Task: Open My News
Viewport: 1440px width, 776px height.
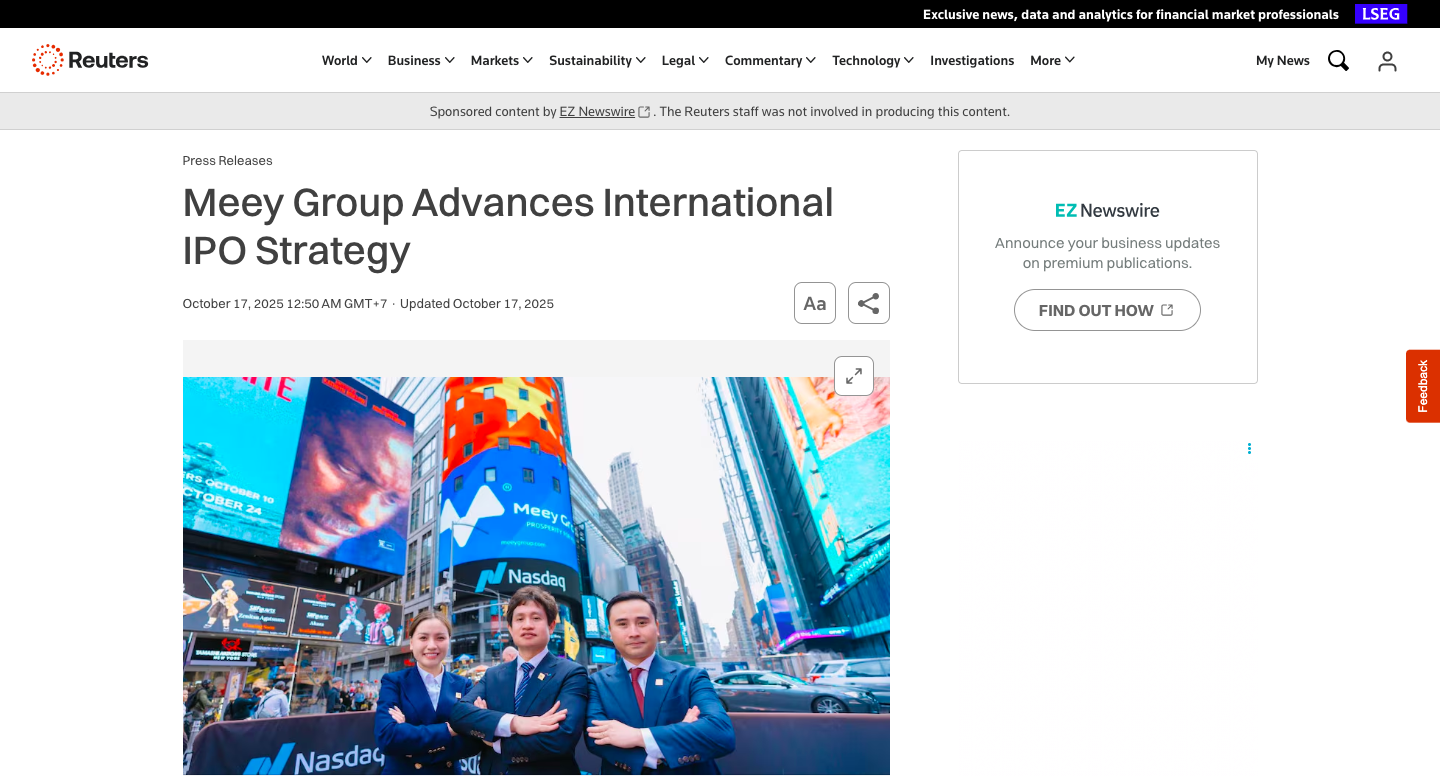Action: pyautogui.click(x=1282, y=60)
